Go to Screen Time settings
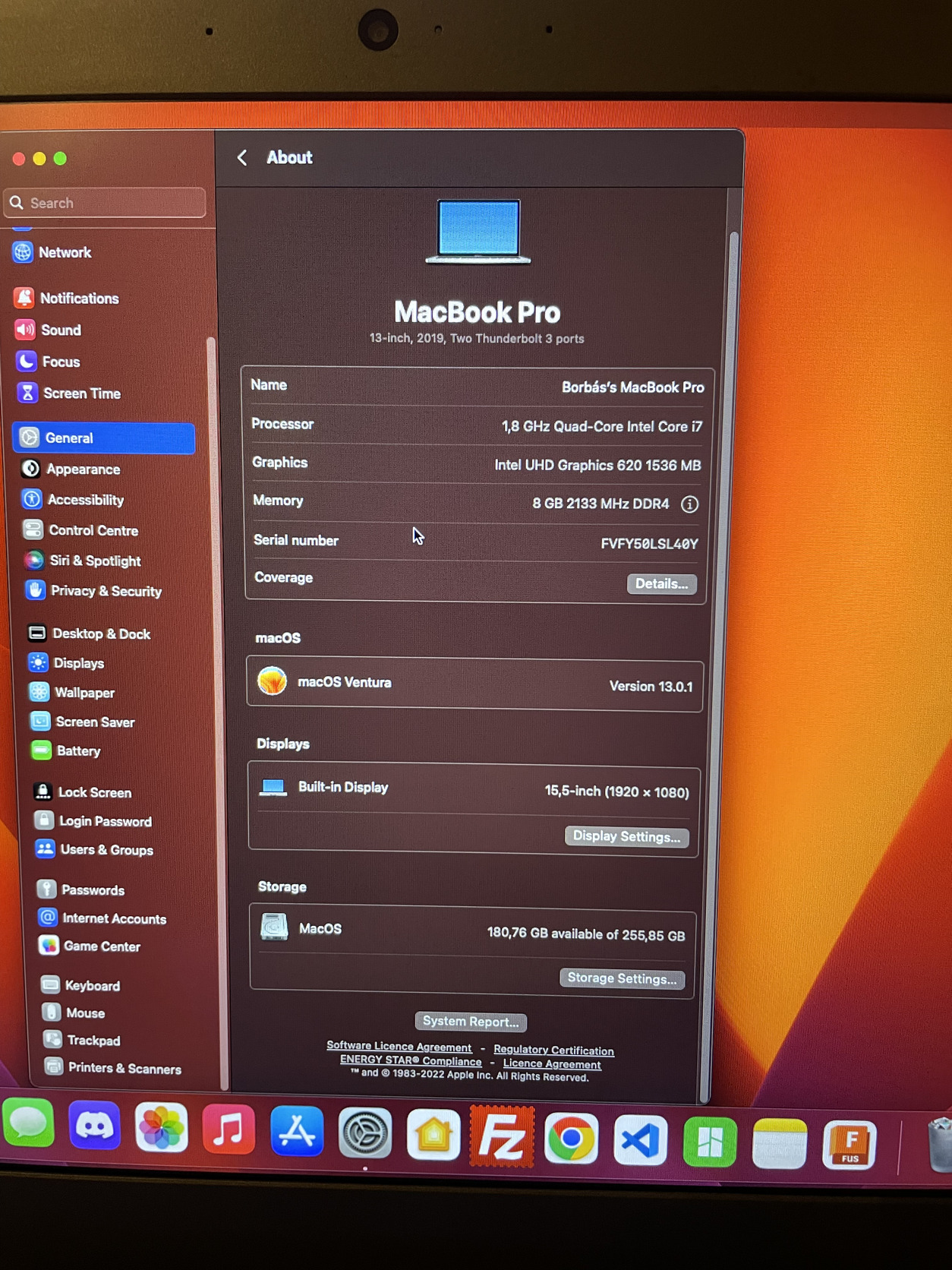The width and height of the screenshot is (952, 1270). (x=70, y=393)
